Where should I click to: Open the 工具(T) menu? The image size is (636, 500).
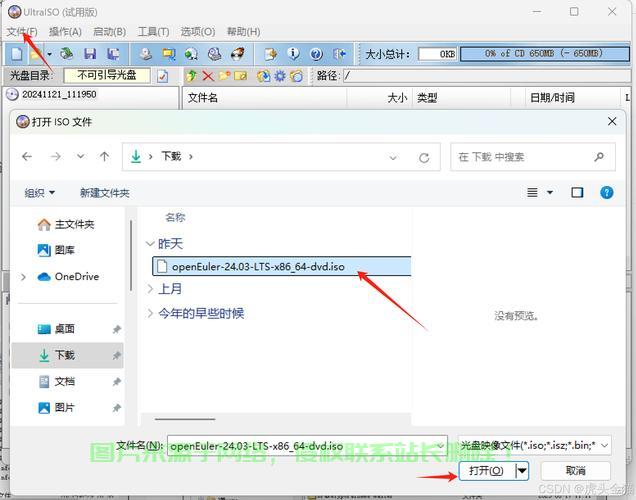[x=153, y=32]
